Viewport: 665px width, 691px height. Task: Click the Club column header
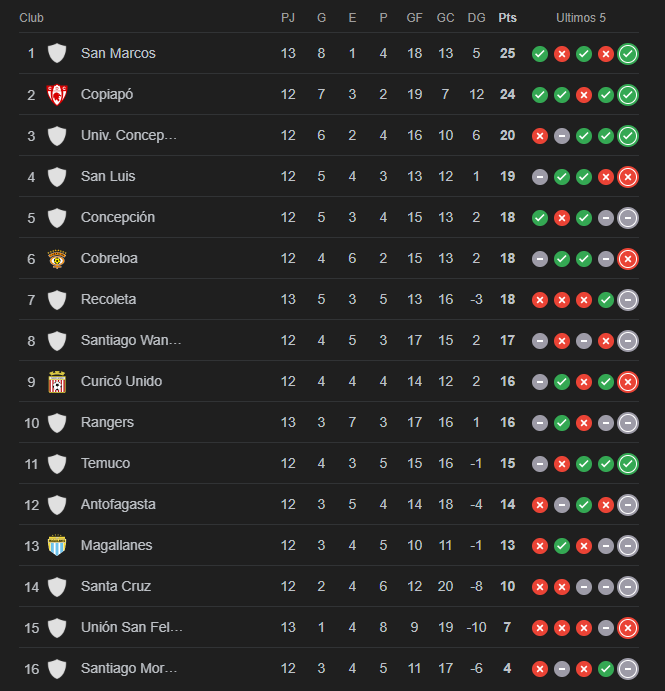[x=31, y=18]
